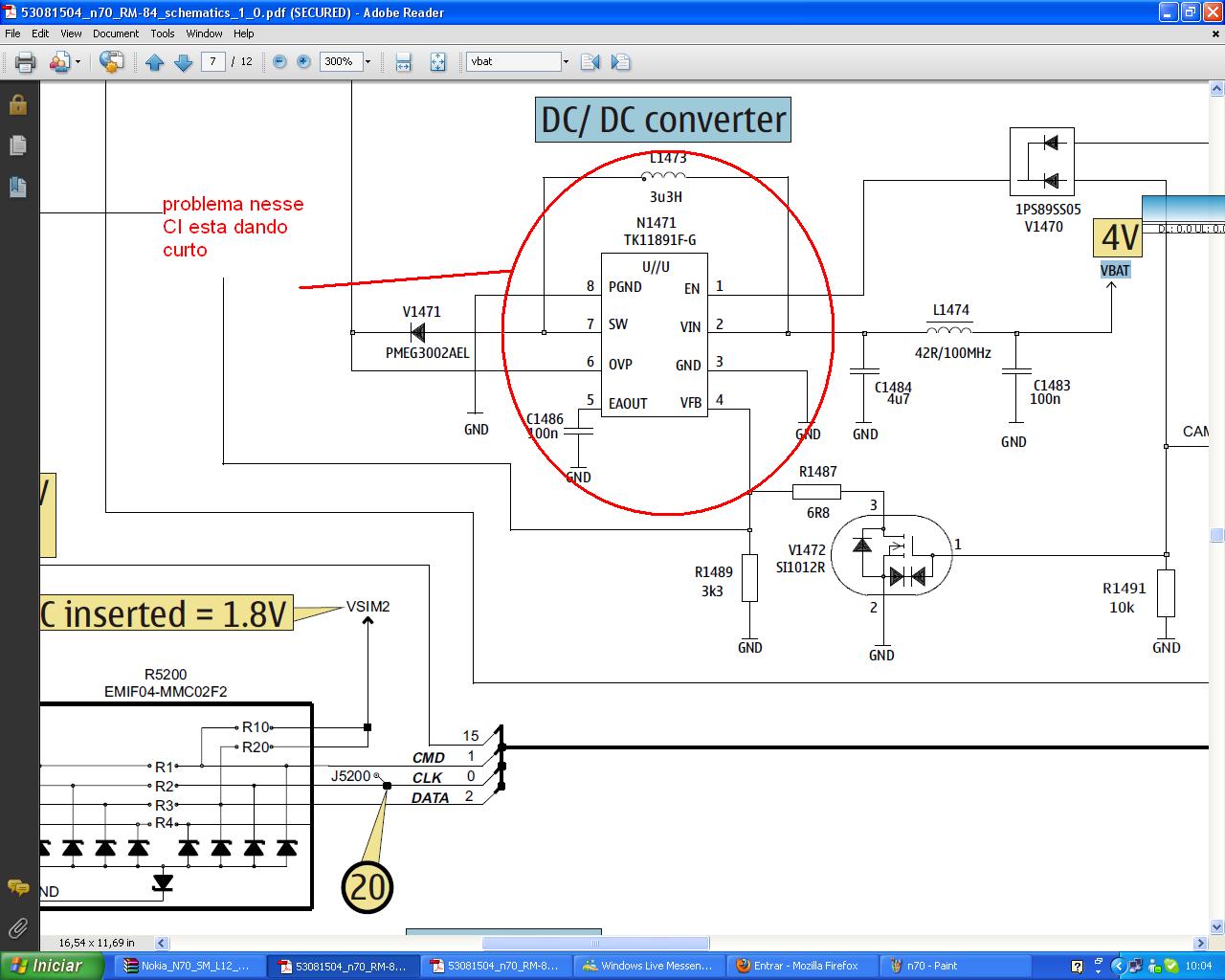The image size is (1225, 980).
Task: Click the horizontal scrollbar left arrow
Action: point(162,943)
